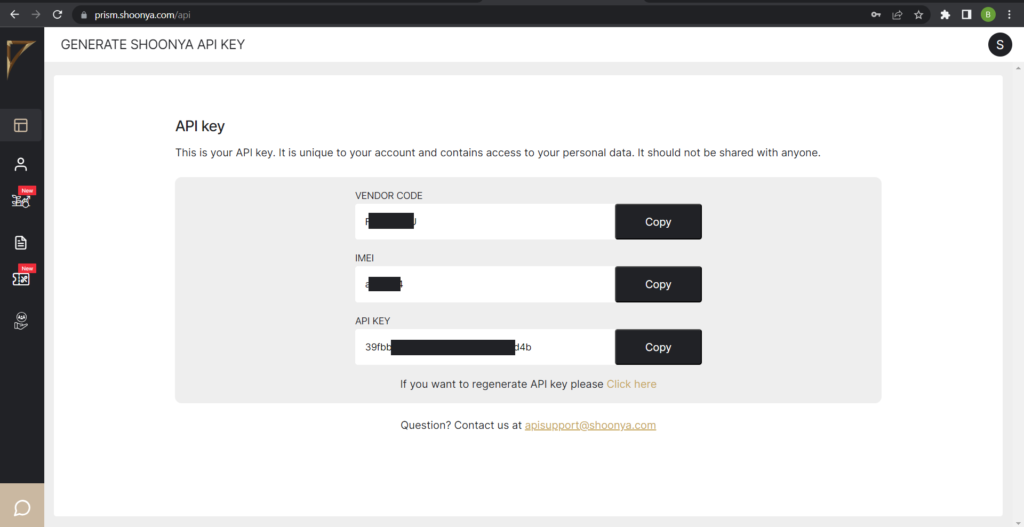Open the Chrome three-dot menu
Image resolution: width=1024 pixels, height=527 pixels.
[1009, 15]
